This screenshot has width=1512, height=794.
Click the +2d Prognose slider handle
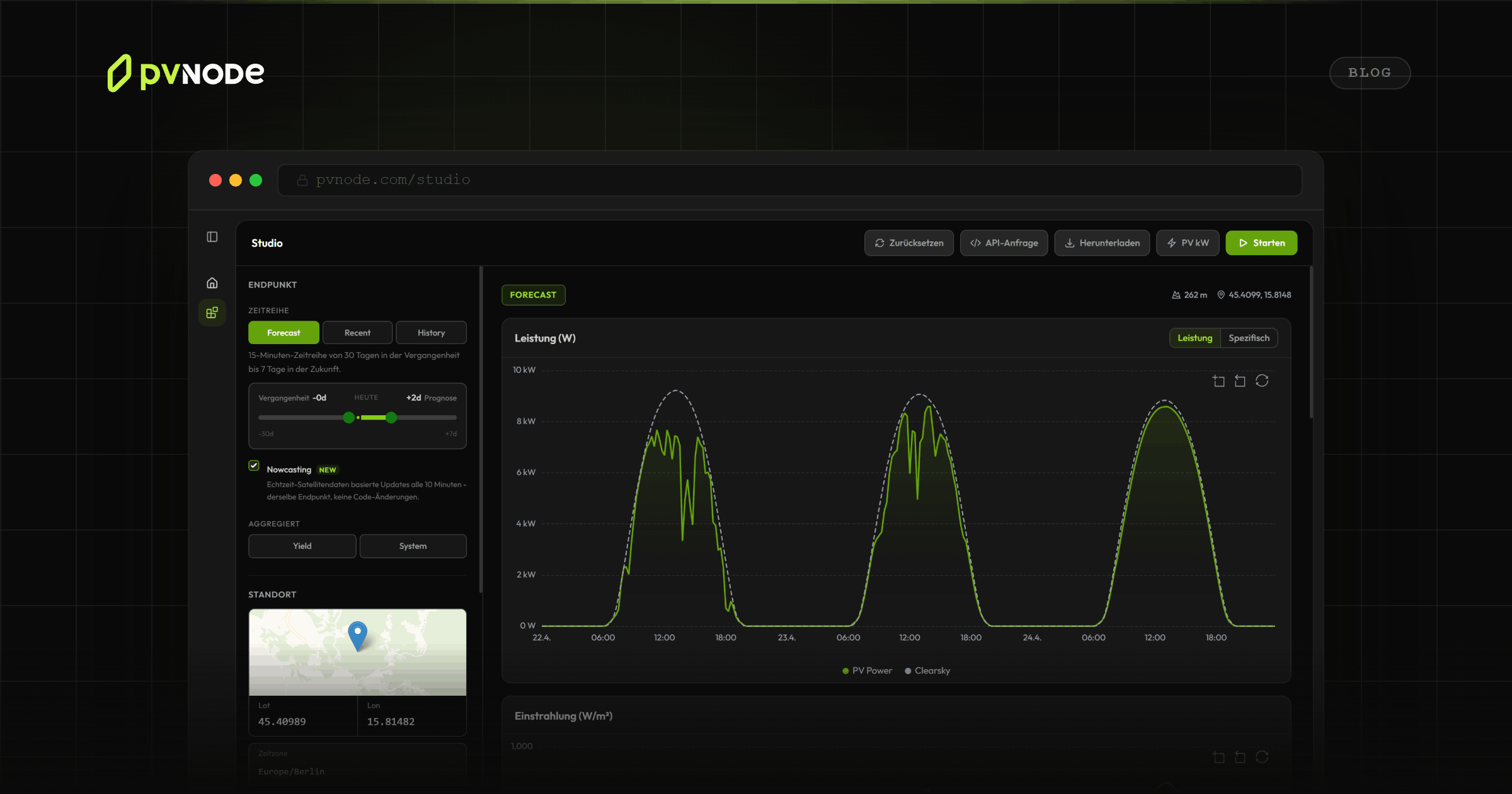pos(391,418)
